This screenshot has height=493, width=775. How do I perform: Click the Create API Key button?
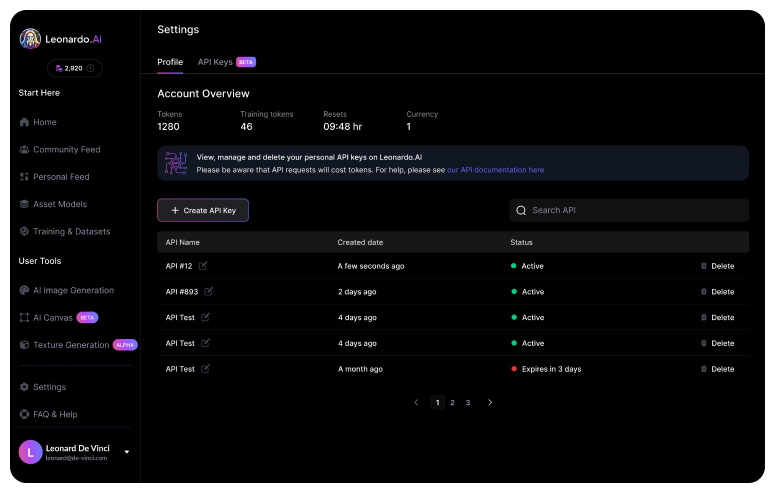pos(203,210)
